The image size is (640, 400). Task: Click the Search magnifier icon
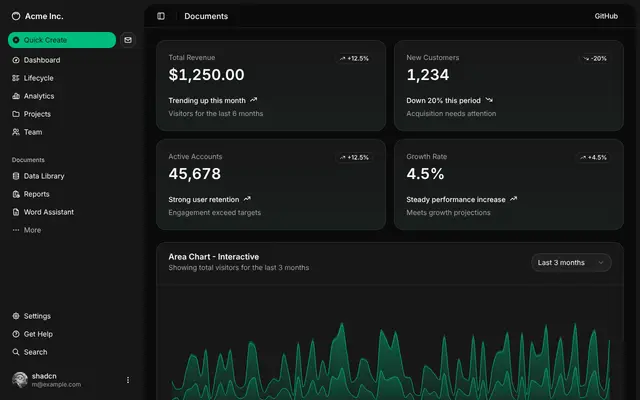(16, 352)
